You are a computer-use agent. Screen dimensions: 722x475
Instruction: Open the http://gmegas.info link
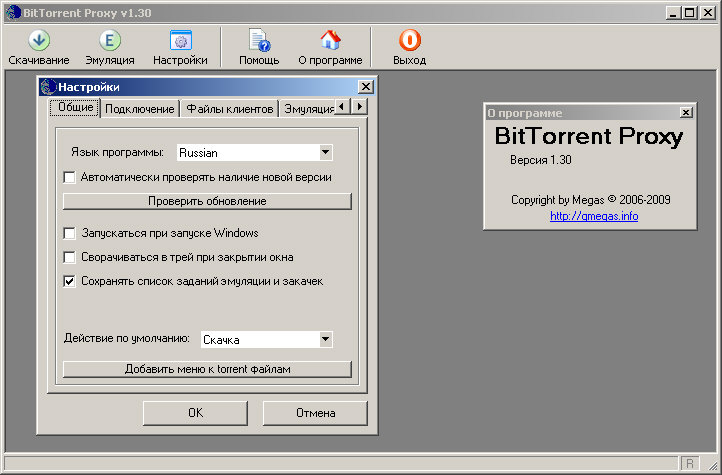pyautogui.click(x=594, y=216)
